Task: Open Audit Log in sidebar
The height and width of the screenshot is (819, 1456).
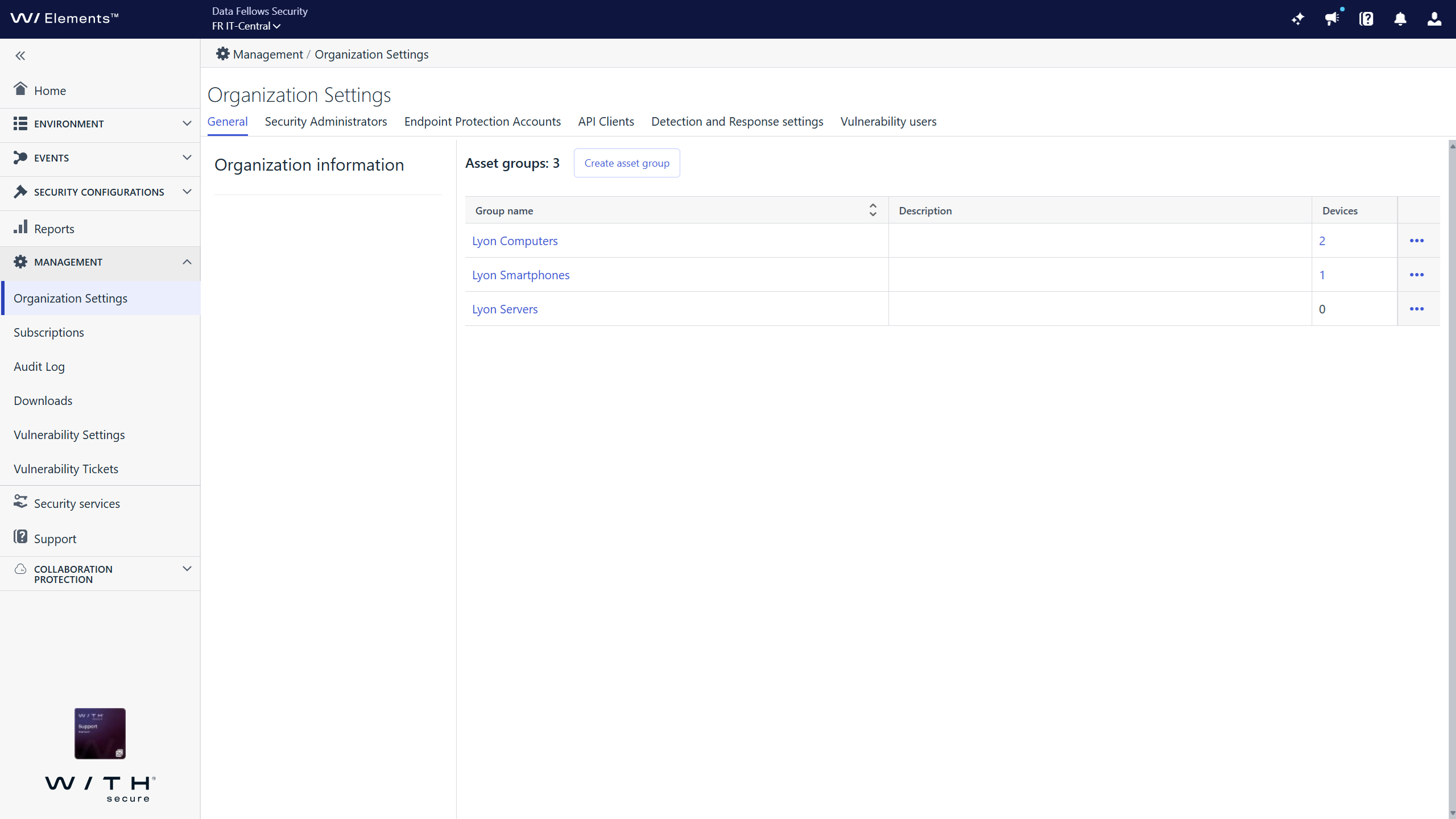Action: (x=100, y=366)
